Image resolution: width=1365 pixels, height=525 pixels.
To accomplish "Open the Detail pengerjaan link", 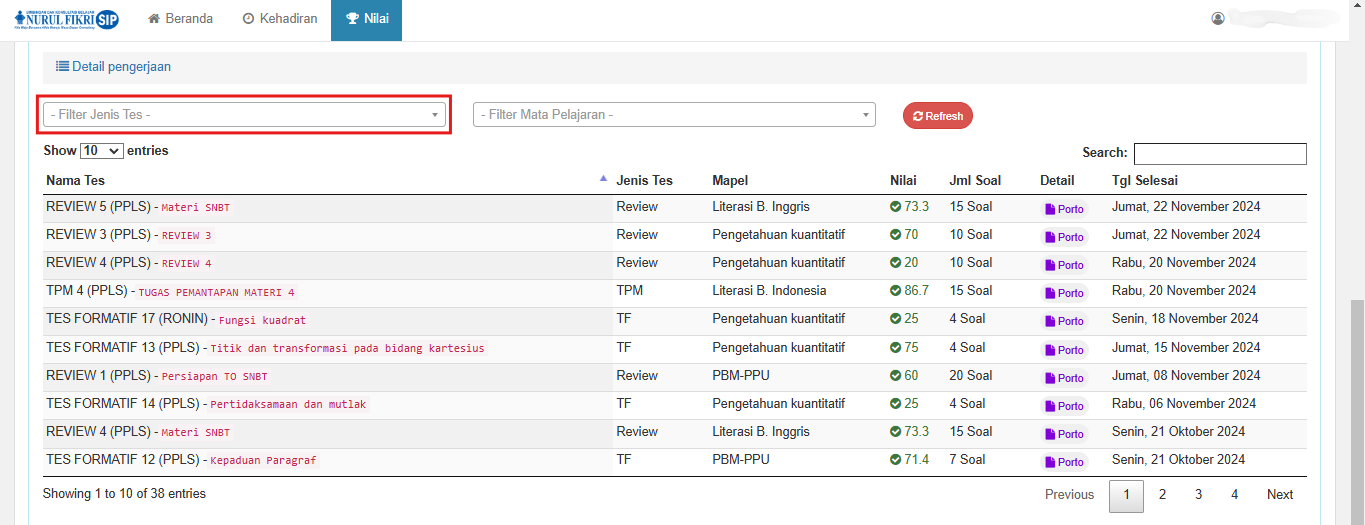I will [113, 67].
